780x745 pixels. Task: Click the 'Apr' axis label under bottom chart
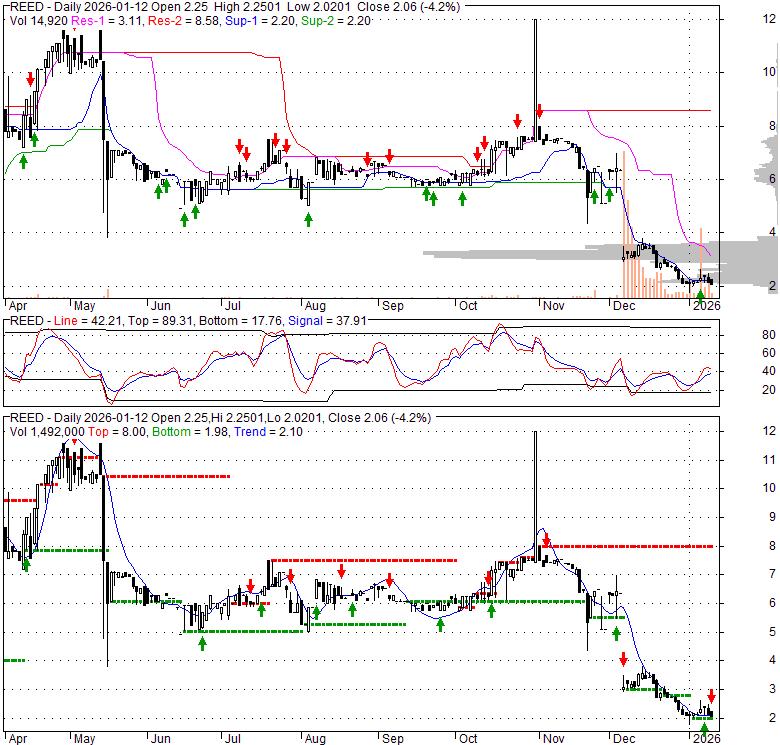tap(18, 738)
